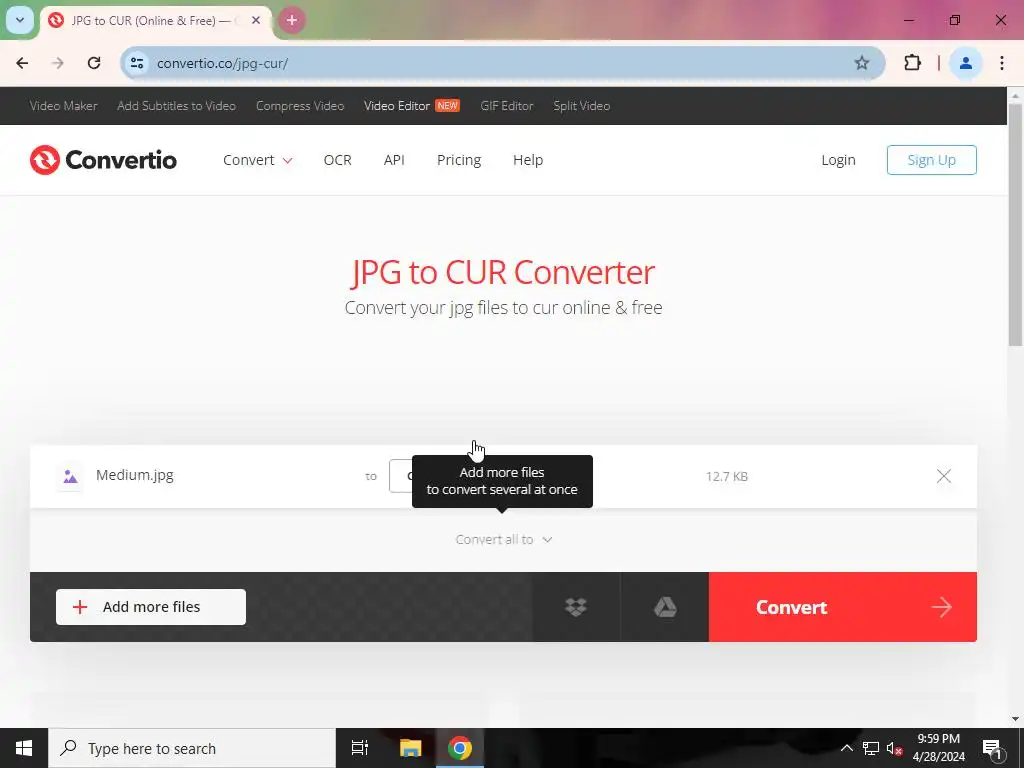Click the muted volume tray icon
1024x768 pixels.
895,748
